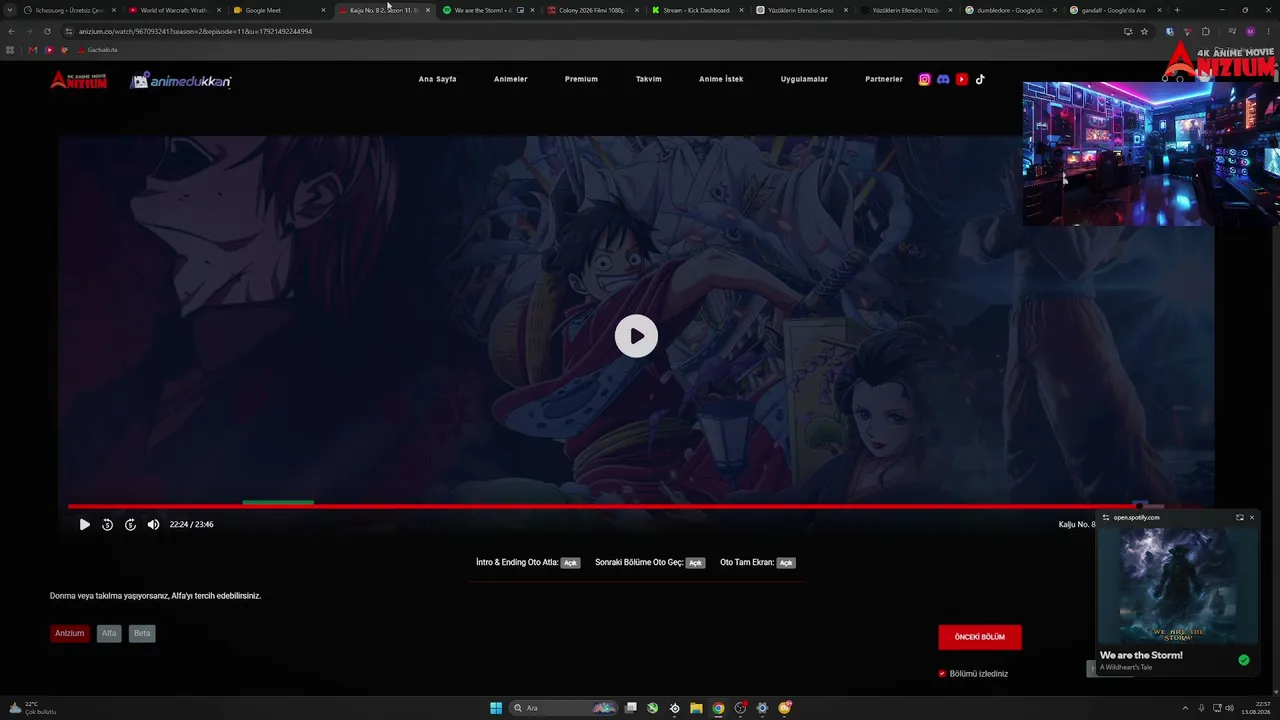Close the Spotify picture-in-picture mini player
This screenshot has height=720, width=1280.
pyautogui.click(x=1252, y=517)
